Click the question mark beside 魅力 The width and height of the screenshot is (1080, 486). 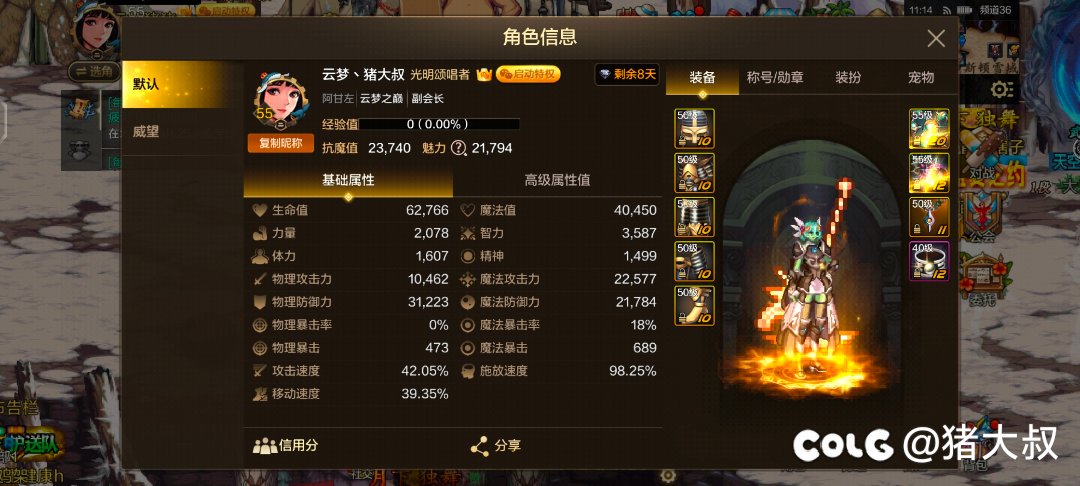(458, 148)
